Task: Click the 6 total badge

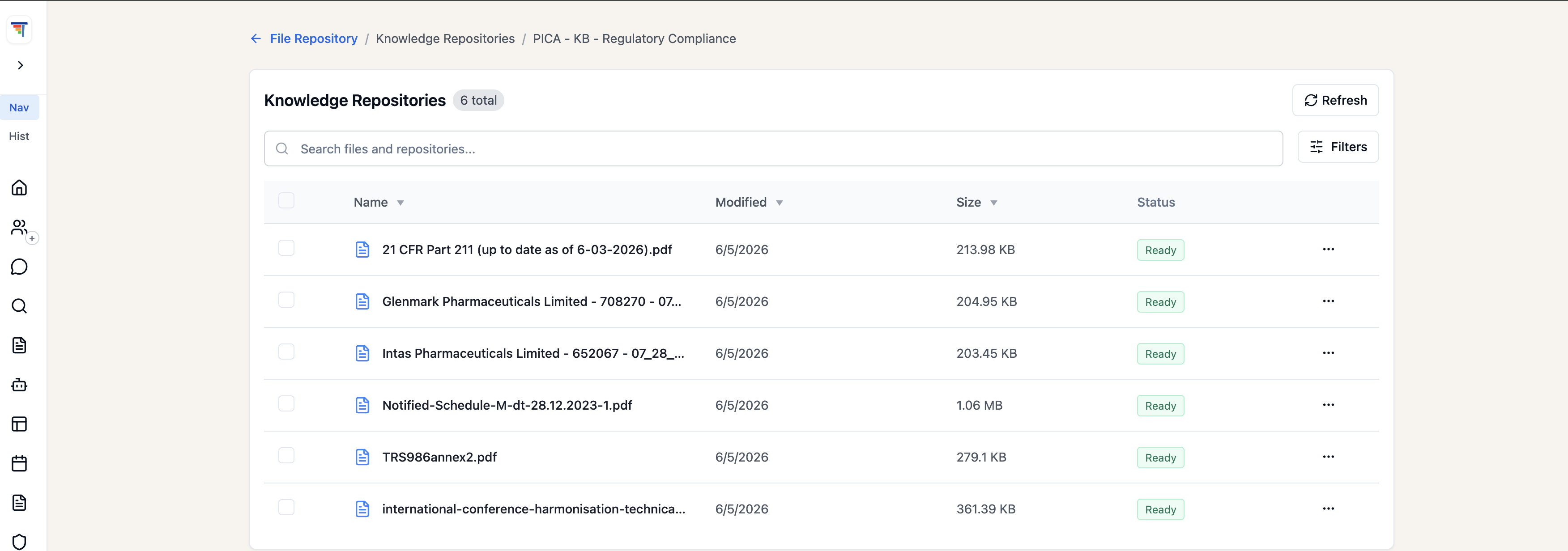Action: click(x=478, y=100)
